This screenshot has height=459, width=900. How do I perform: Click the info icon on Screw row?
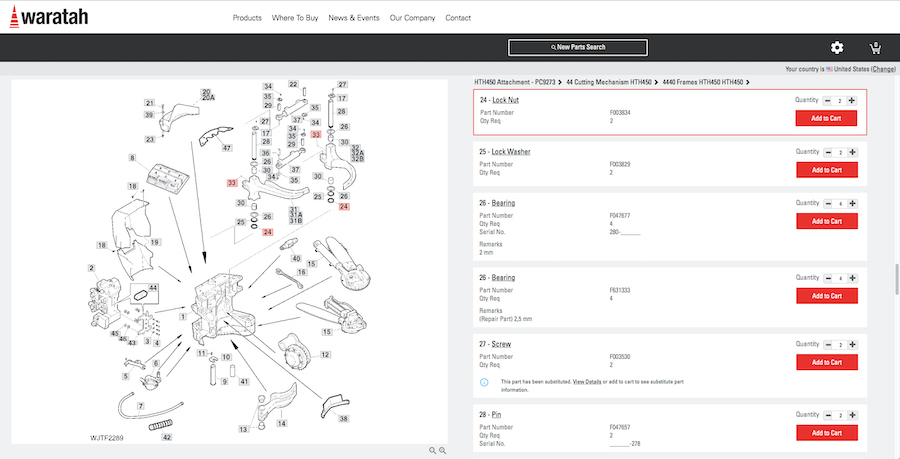click(484, 382)
